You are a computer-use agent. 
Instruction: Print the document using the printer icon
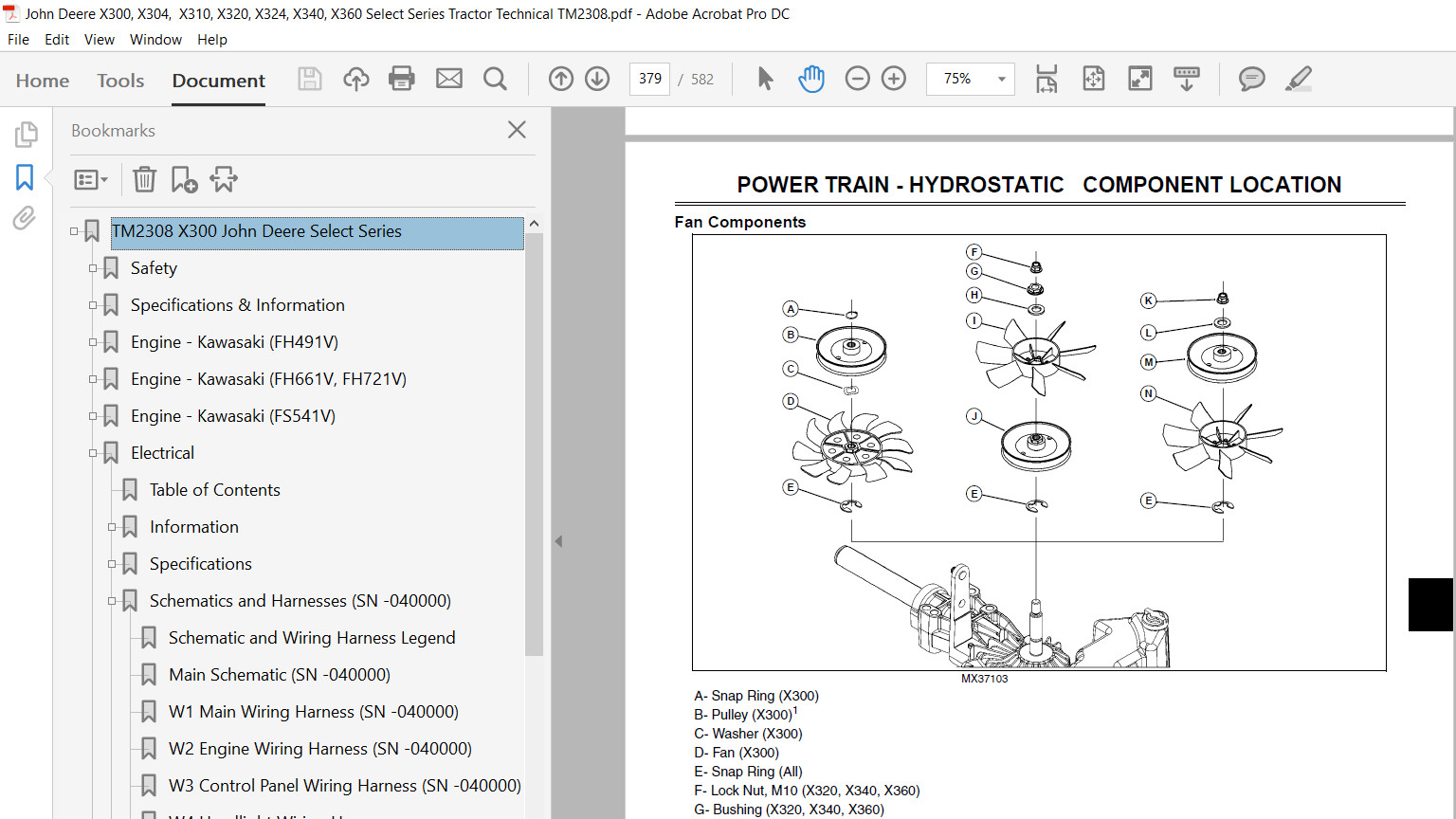pos(402,79)
